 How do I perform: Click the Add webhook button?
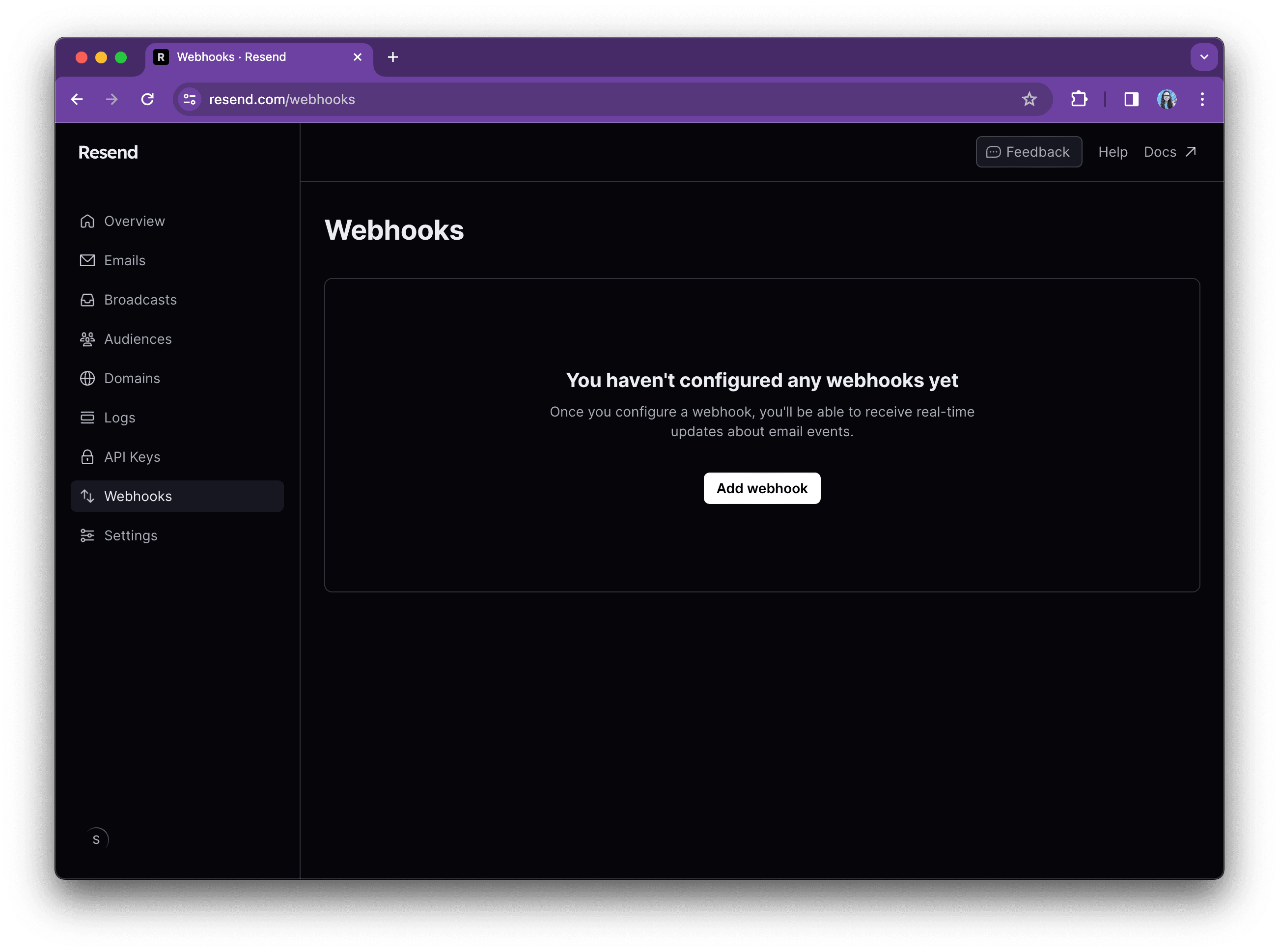[762, 488]
